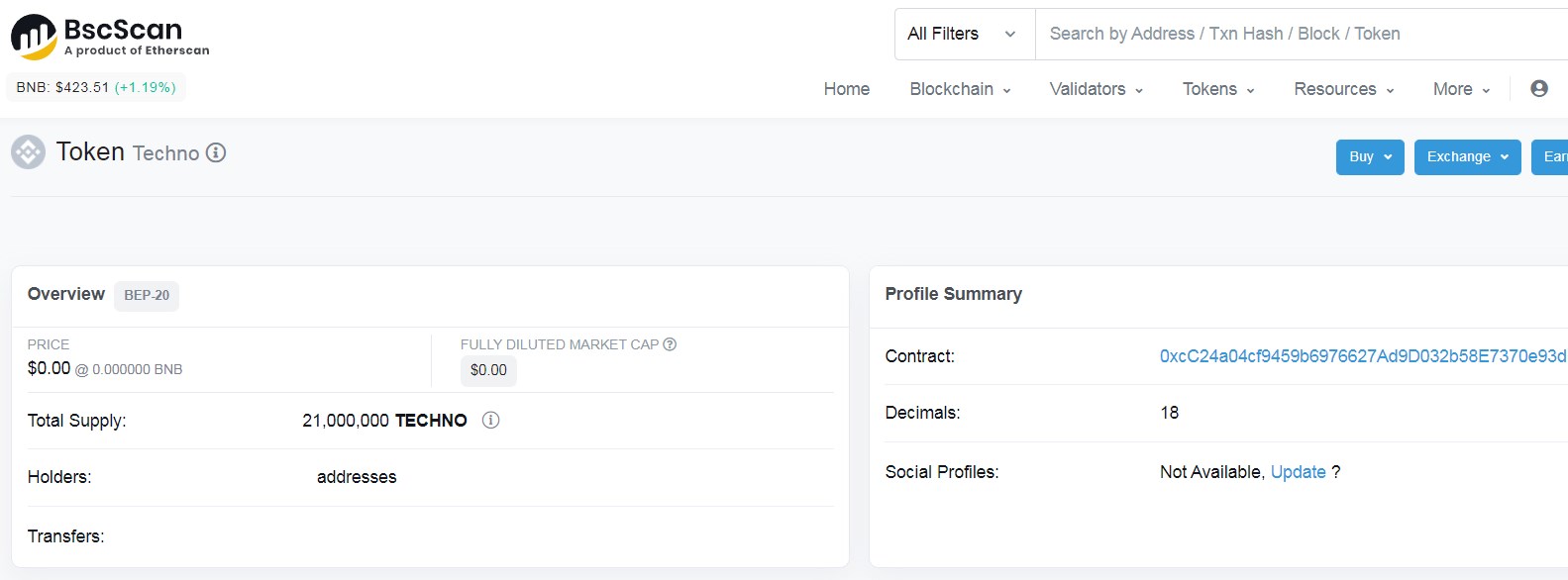Open the contract address link
1568x580 pixels.
[1363, 356]
